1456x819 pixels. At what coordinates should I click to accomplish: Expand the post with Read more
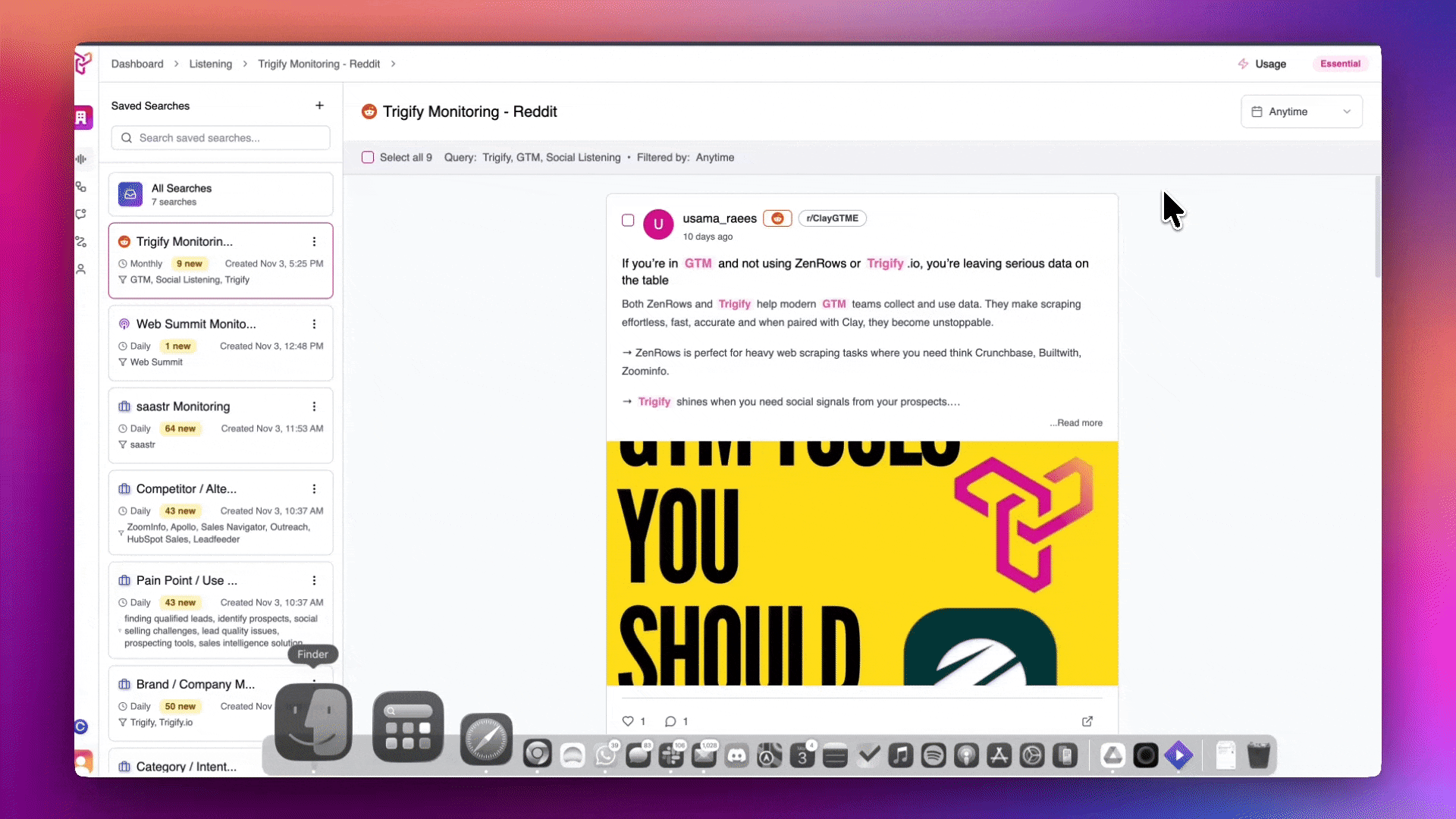(1079, 423)
